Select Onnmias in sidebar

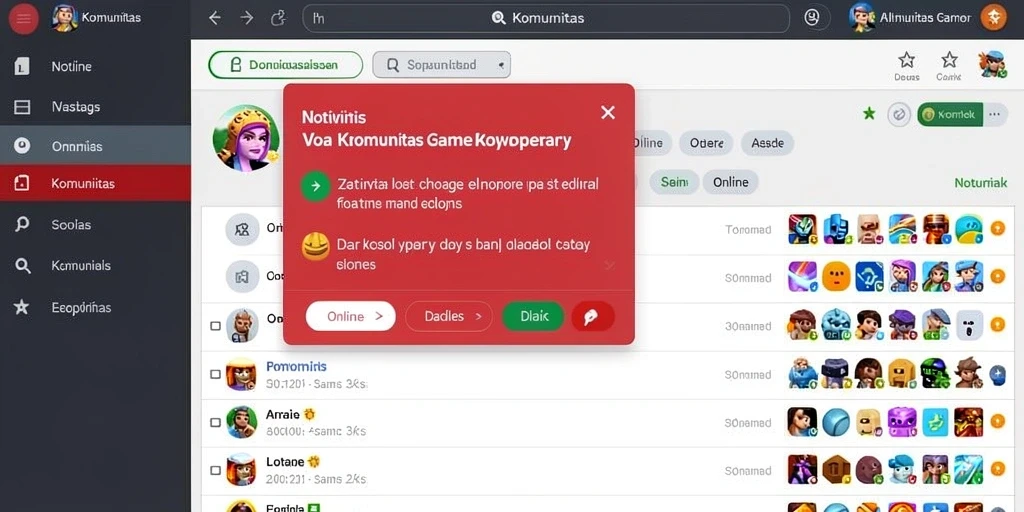[95, 145]
